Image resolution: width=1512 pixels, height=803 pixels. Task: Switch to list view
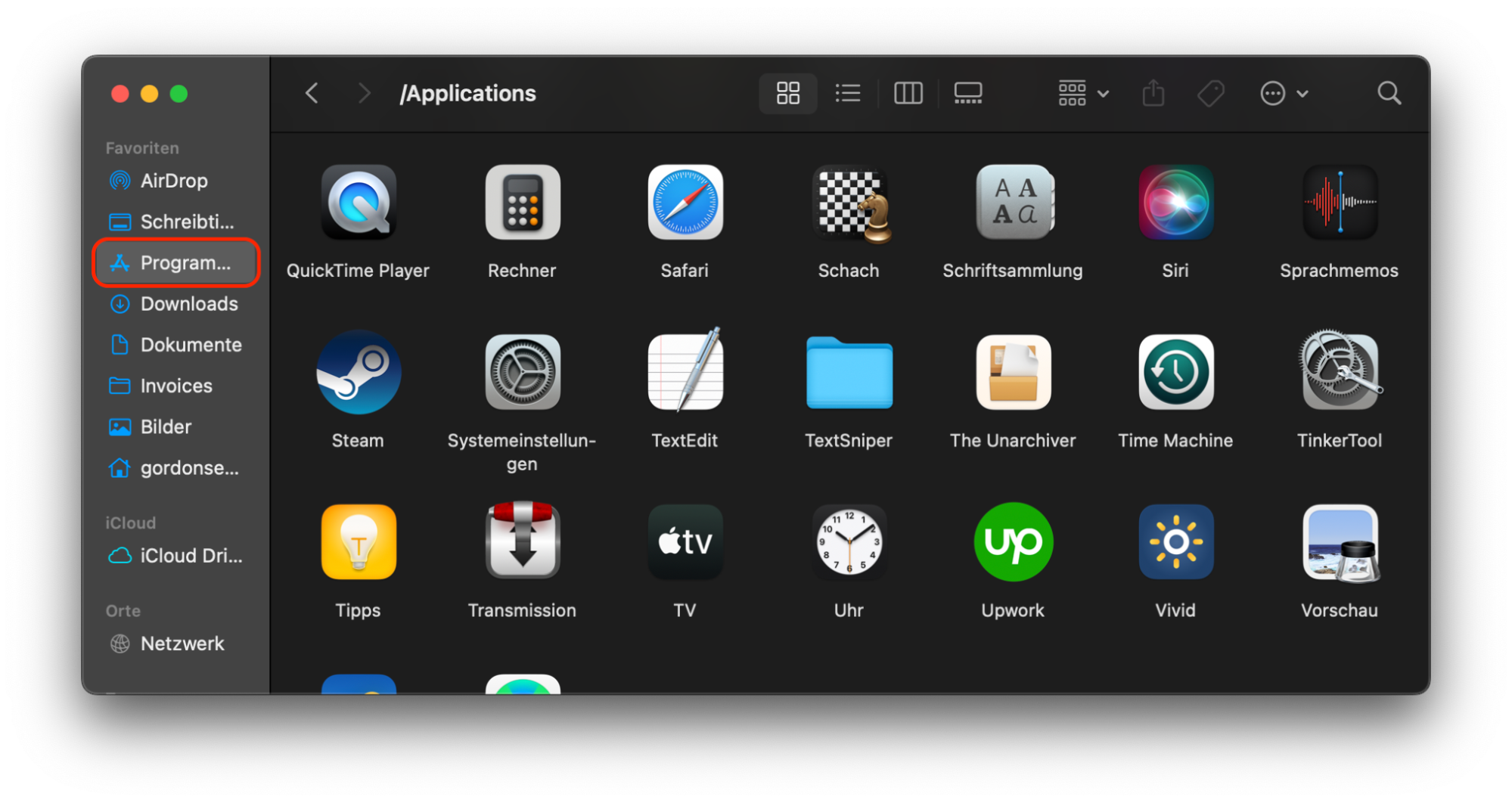pyautogui.click(x=847, y=93)
